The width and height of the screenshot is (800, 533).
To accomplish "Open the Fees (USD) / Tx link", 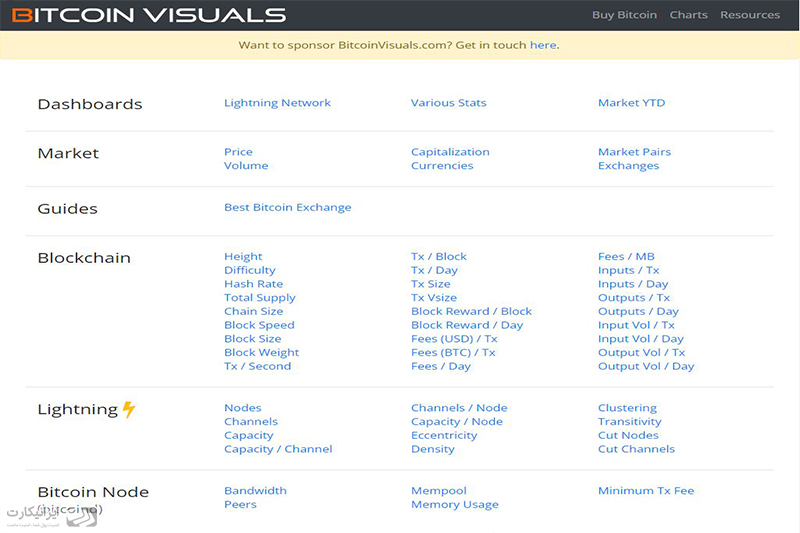I will tap(454, 339).
